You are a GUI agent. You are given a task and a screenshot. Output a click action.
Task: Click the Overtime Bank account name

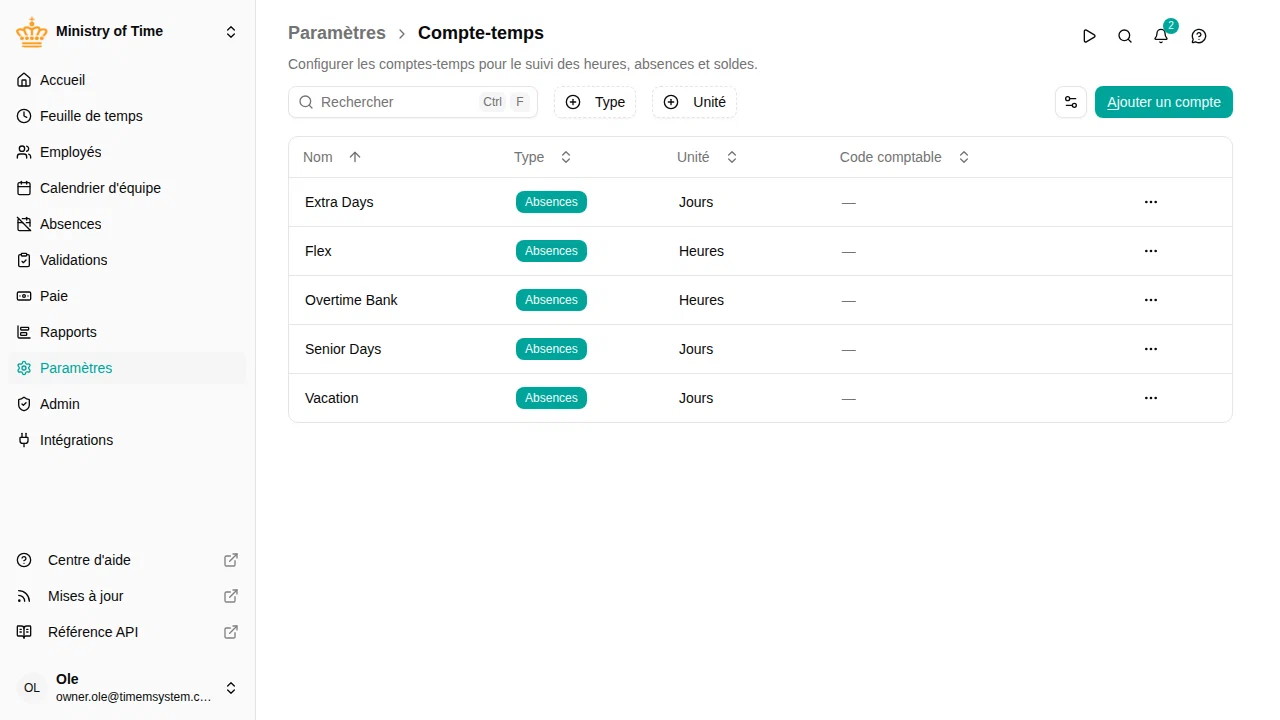click(351, 300)
